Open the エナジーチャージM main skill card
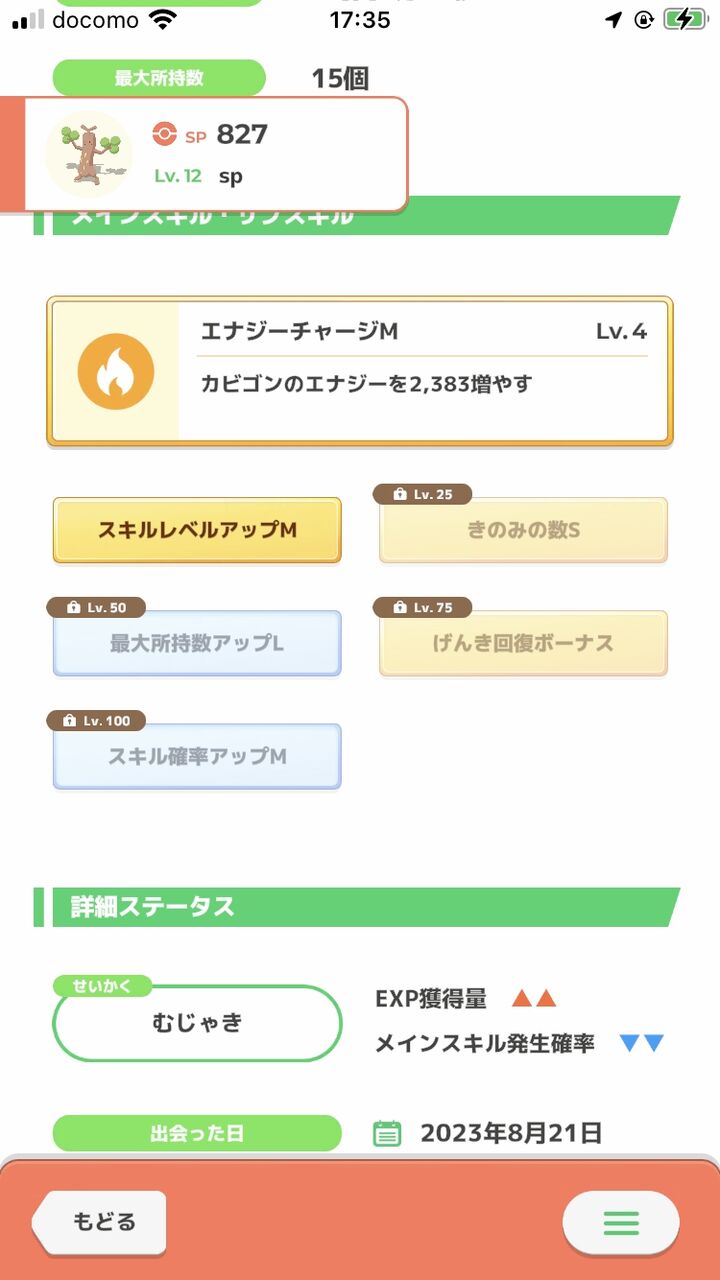The image size is (720, 1280). (x=360, y=371)
